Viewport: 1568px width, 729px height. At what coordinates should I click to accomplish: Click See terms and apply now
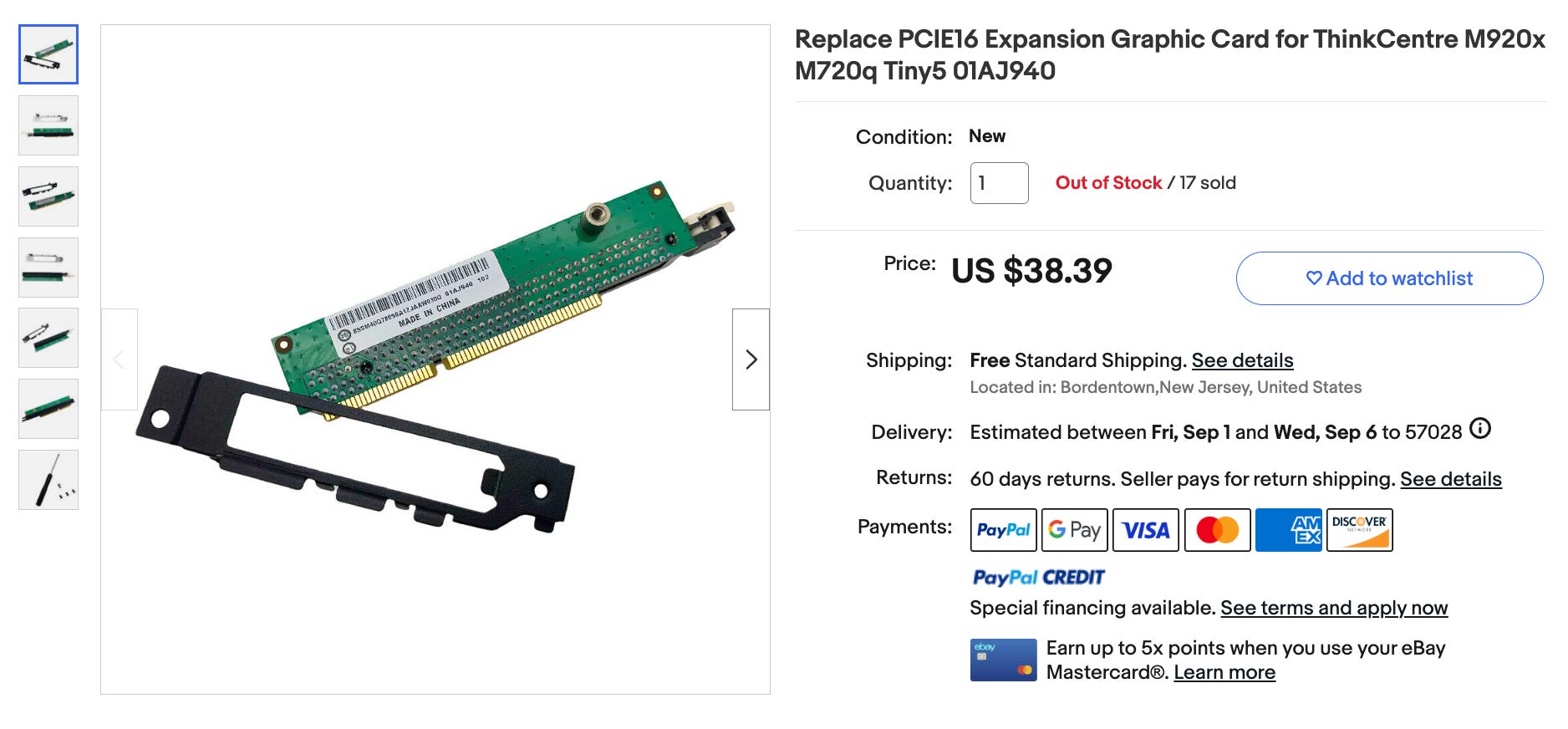(x=1333, y=608)
